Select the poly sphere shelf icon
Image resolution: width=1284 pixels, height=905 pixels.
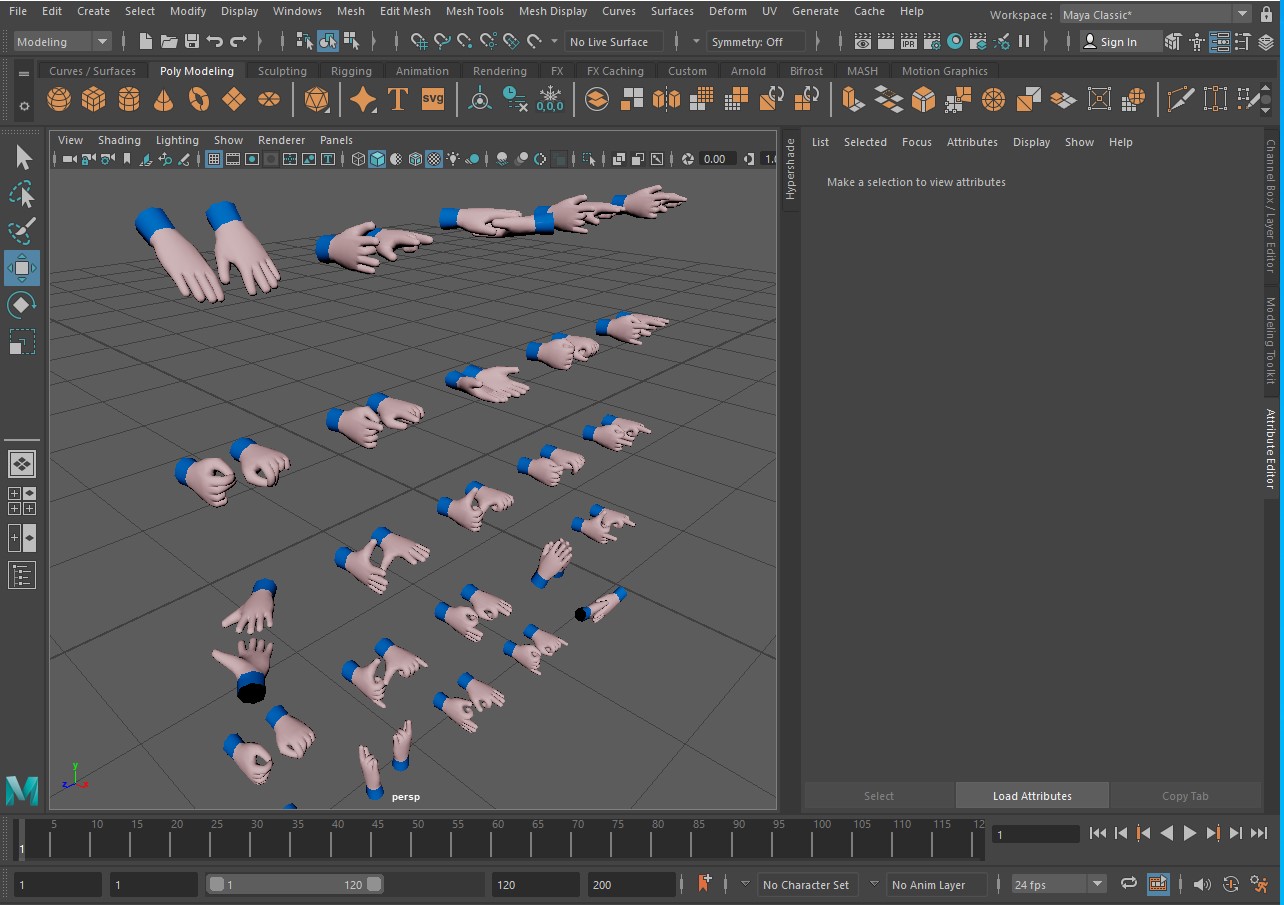59,100
